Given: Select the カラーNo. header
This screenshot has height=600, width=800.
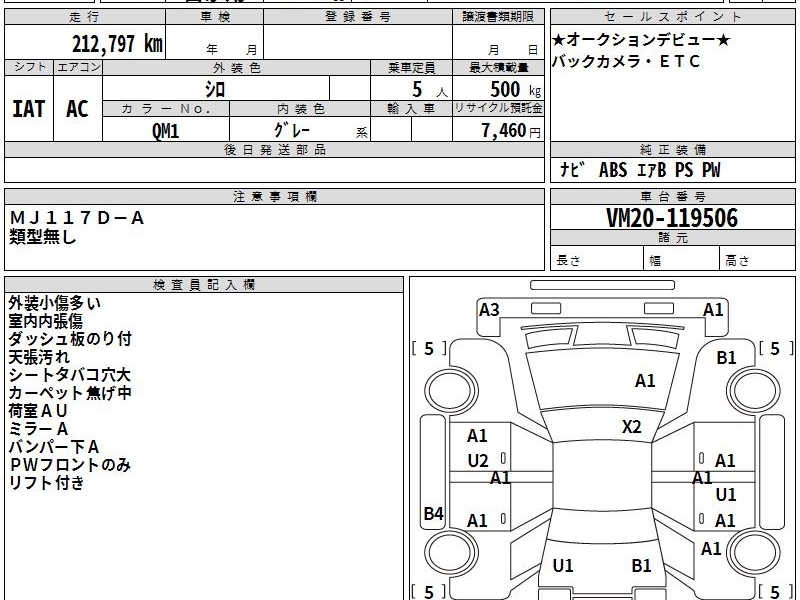Looking at the screenshot, I should [166, 109].
